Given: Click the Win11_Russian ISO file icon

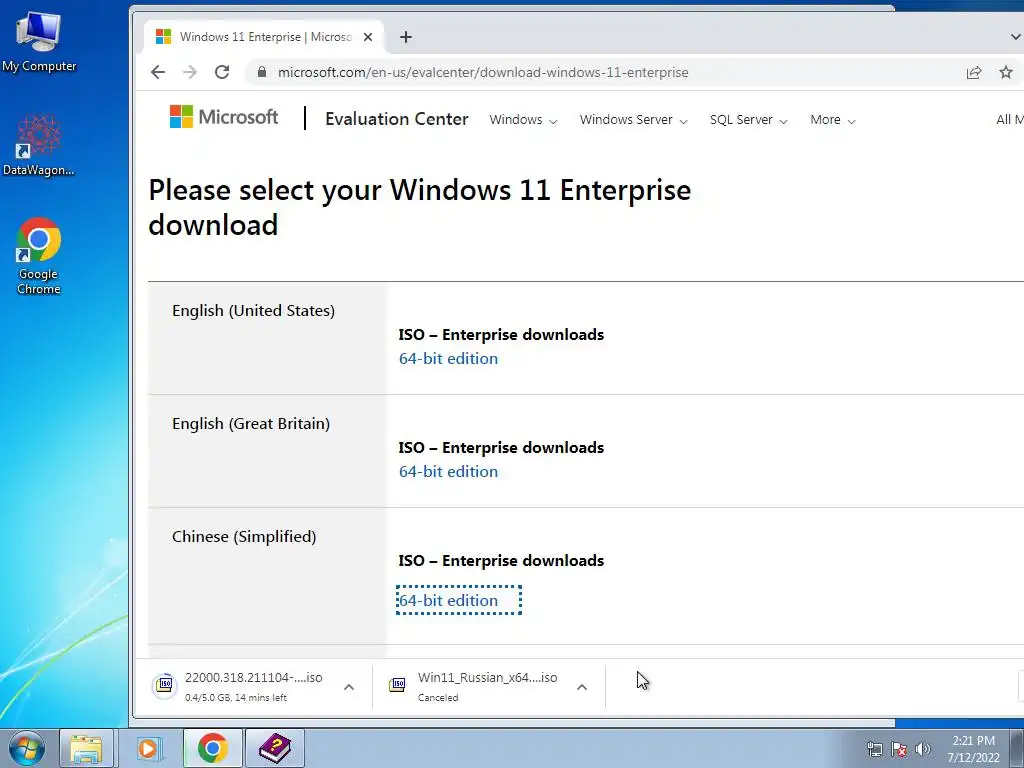Looking at the screenshot, I should [x=397, y=685].
